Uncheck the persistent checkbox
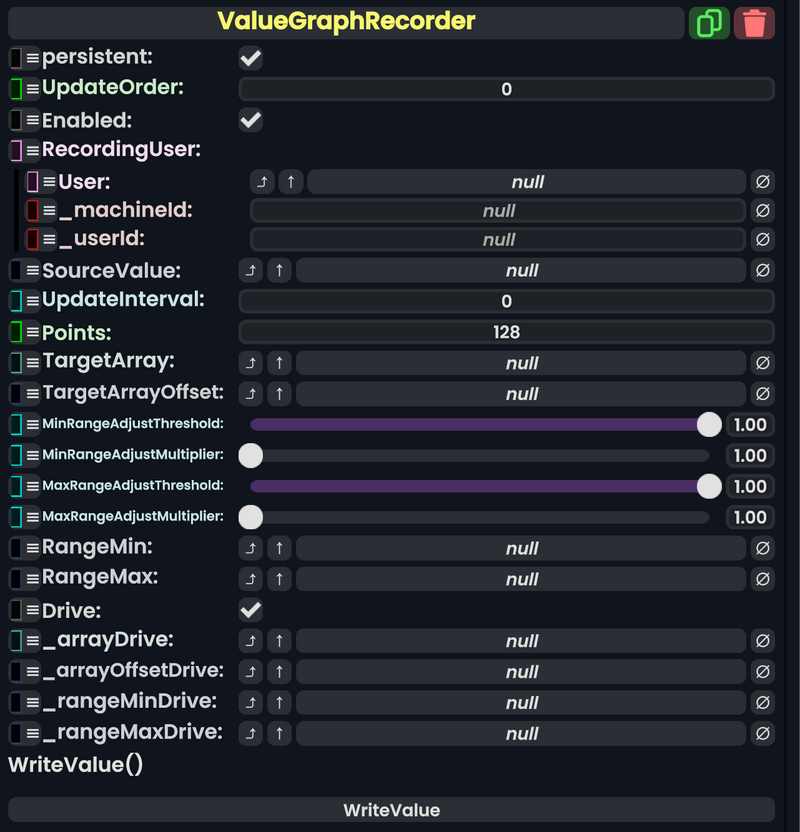This screenshot has width=800, height=832. click(x=249, y=57)
